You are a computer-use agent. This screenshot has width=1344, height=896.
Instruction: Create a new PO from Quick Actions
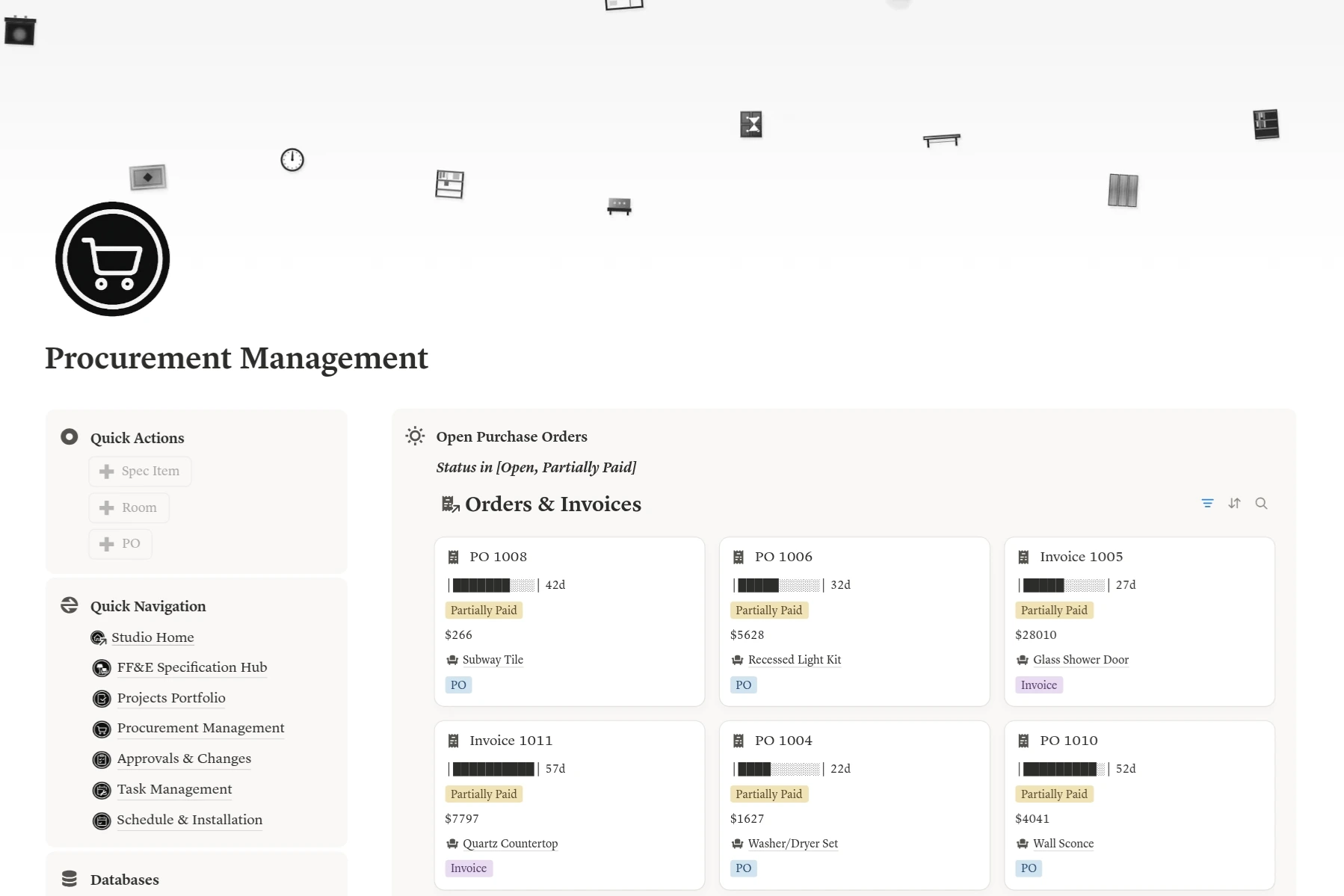tap(121, 544)
